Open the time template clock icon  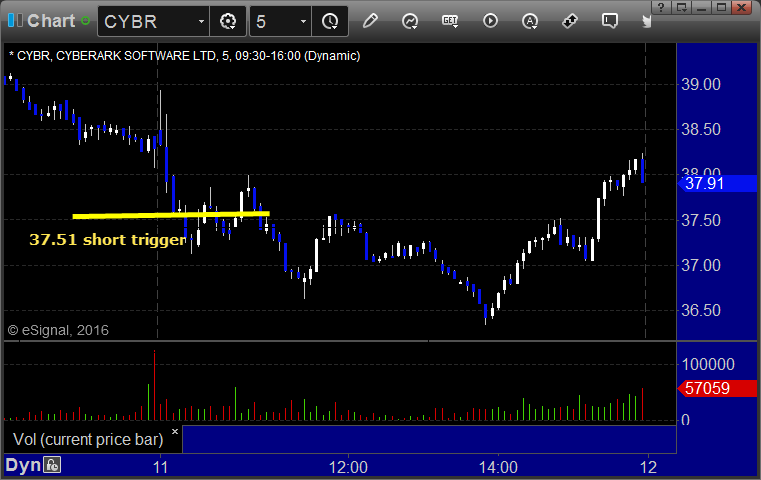(330, 21)
